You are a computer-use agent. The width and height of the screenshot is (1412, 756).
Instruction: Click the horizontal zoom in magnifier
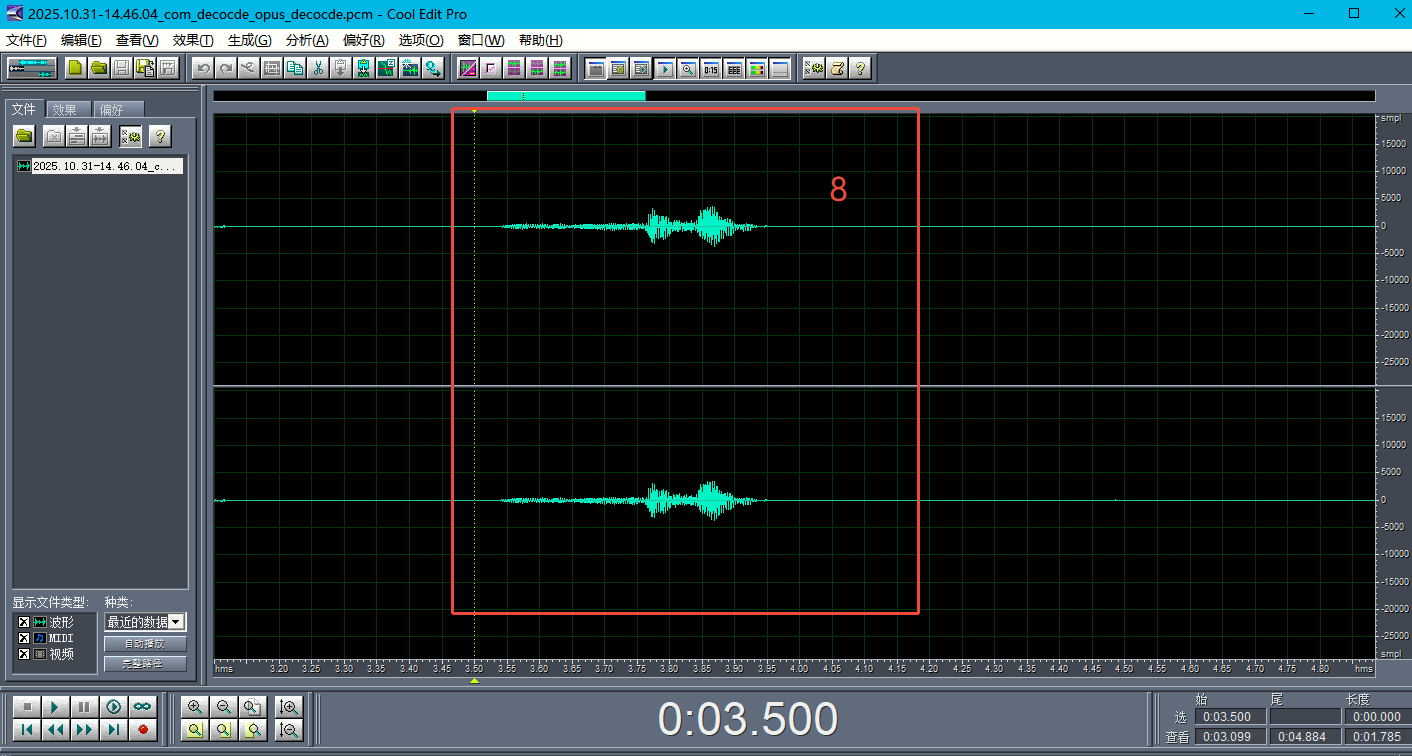[194, 706]
